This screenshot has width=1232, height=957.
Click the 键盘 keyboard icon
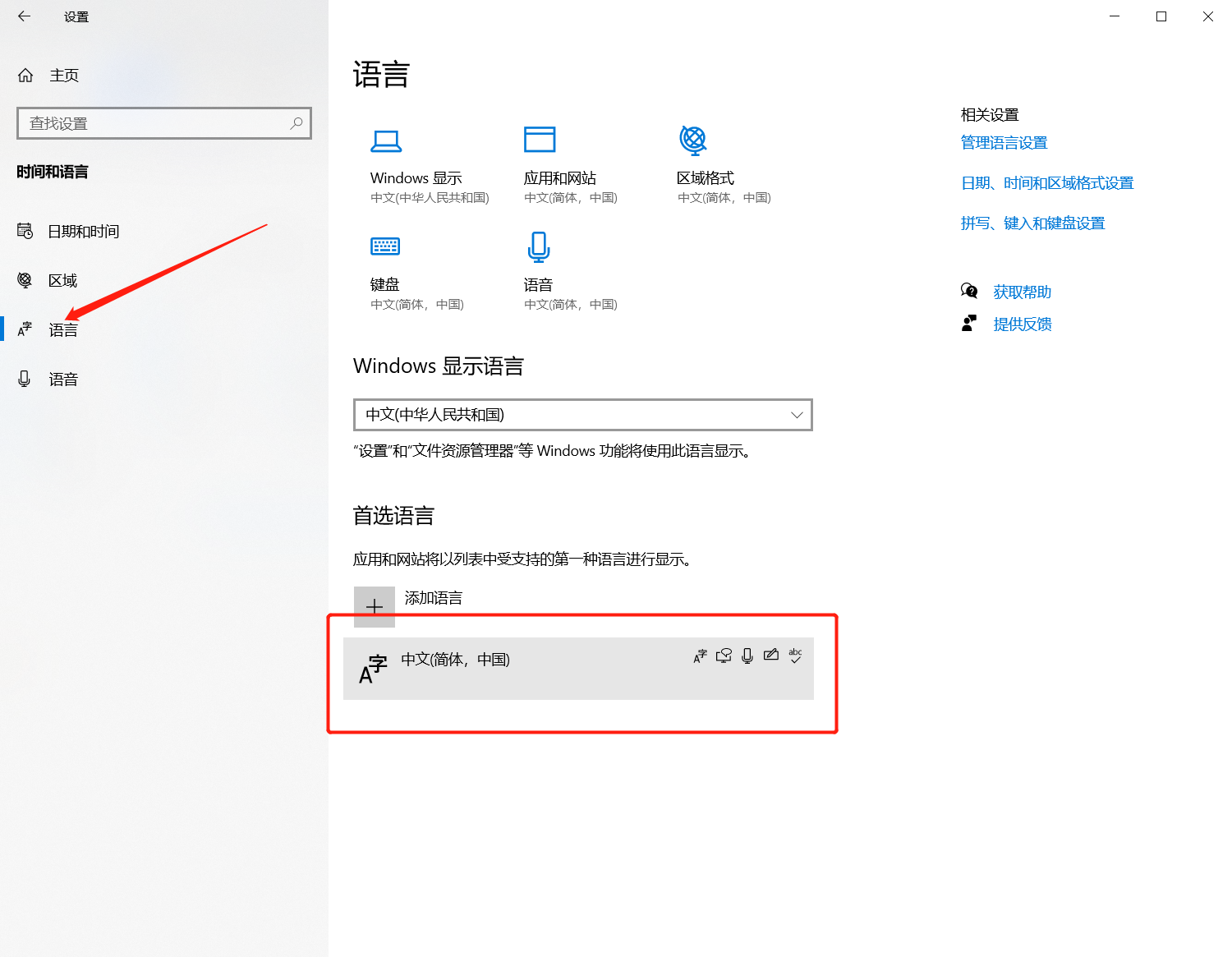click(x=384, y=246)
